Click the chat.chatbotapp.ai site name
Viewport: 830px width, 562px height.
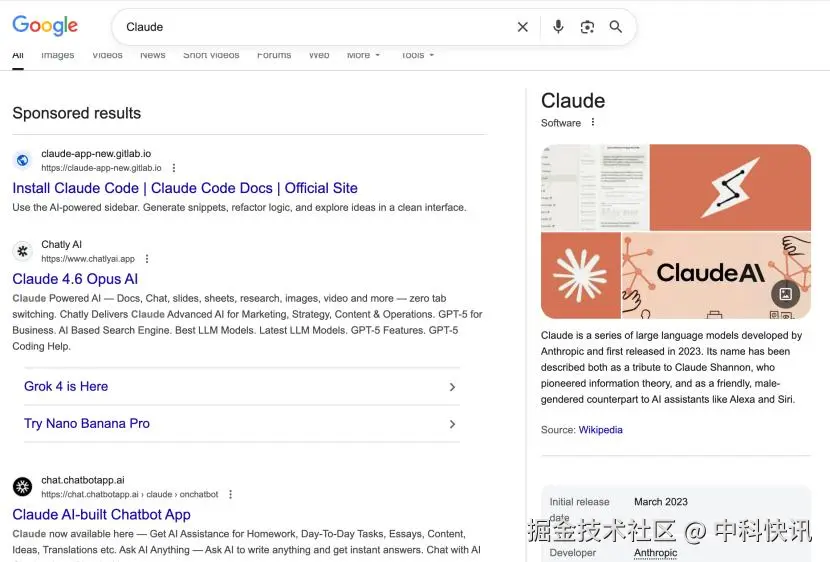[83, 480]
